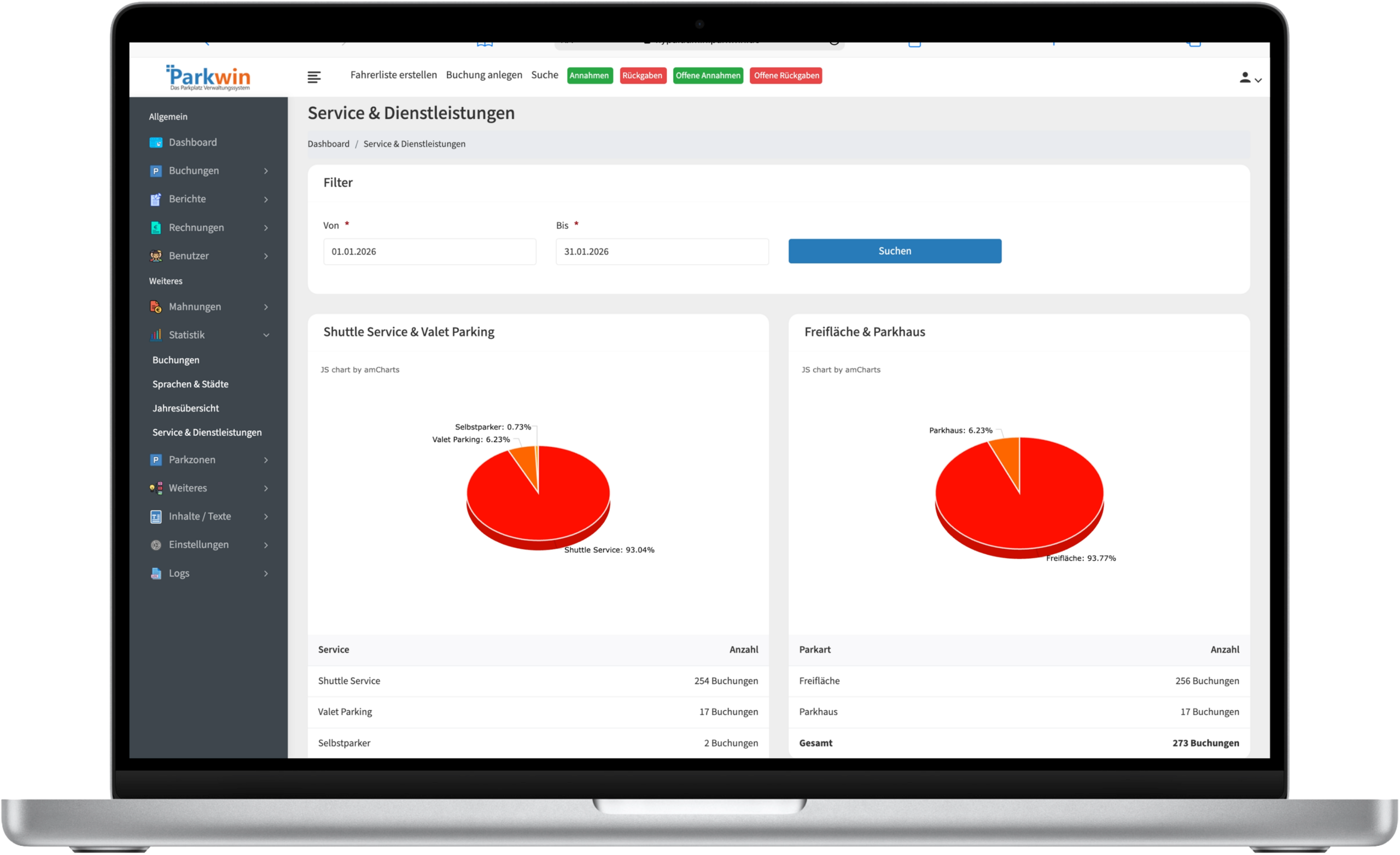
Task: Click the Logs file icon
Action: (156, 573)
